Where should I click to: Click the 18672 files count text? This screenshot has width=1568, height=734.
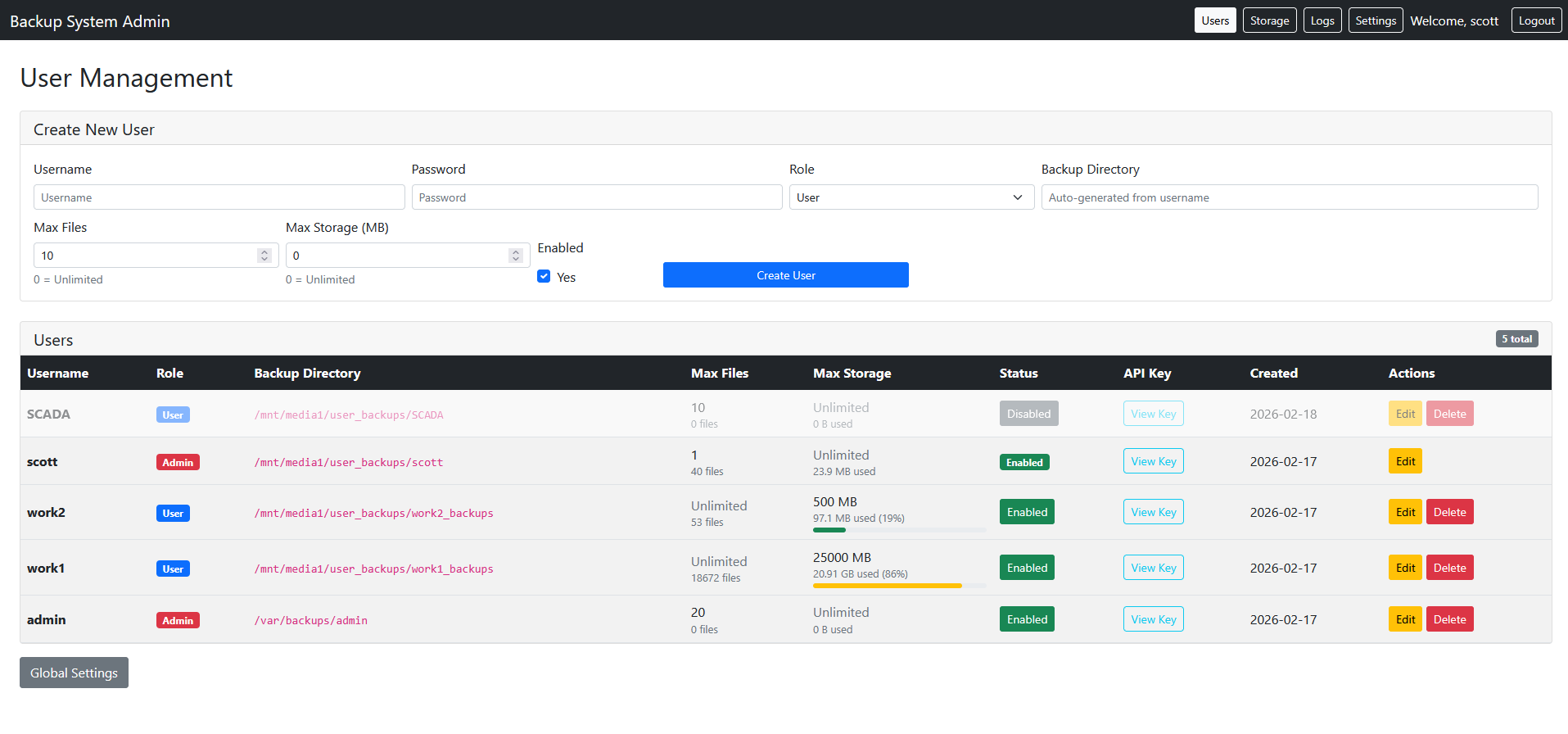(716, 578)
